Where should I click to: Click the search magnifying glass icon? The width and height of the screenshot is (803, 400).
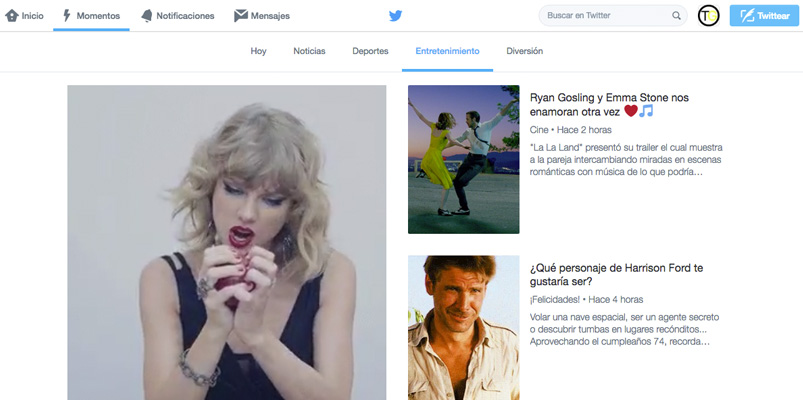[677, 16]
